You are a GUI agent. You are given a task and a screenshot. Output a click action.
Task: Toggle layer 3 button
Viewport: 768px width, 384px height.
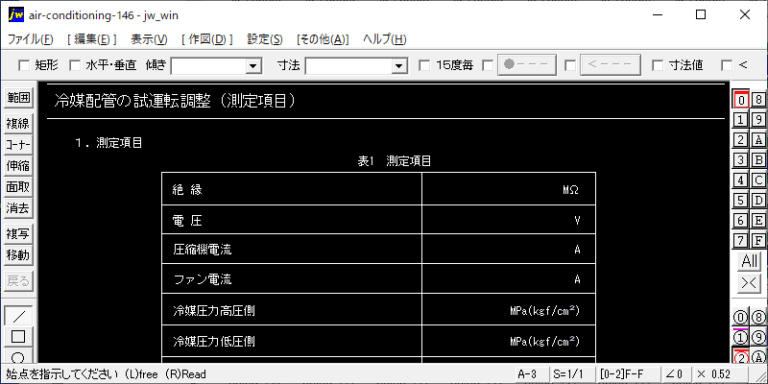[x=741, y=160]
